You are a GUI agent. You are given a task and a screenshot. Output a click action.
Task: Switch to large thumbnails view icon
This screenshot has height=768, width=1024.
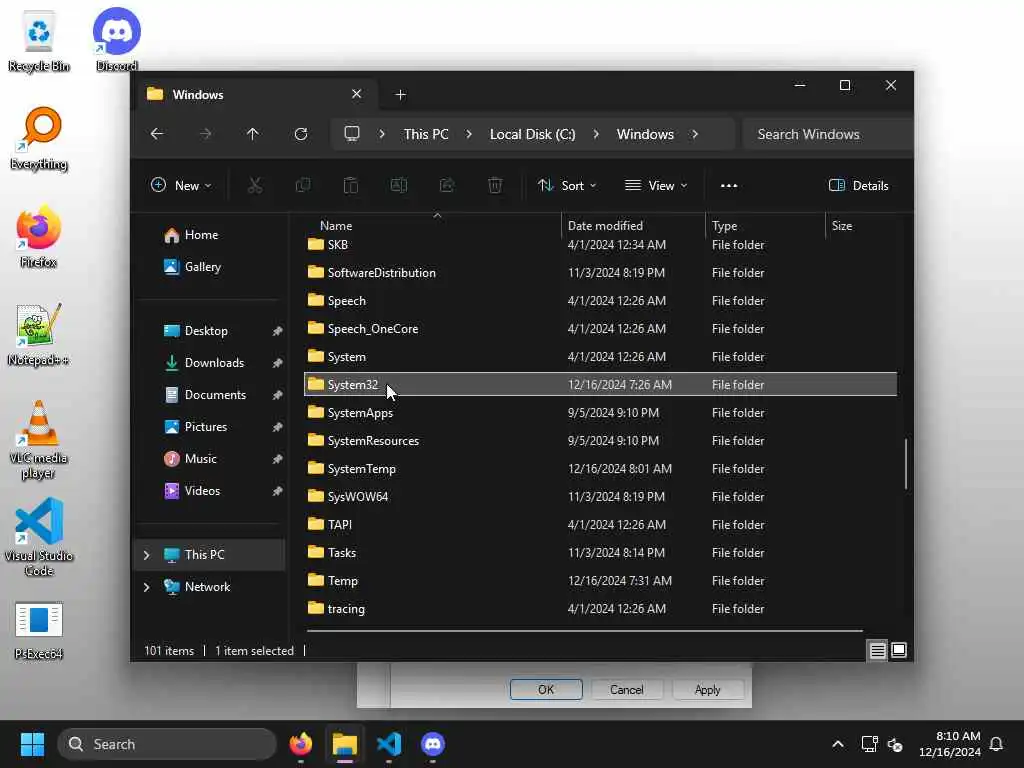(899, 650)
